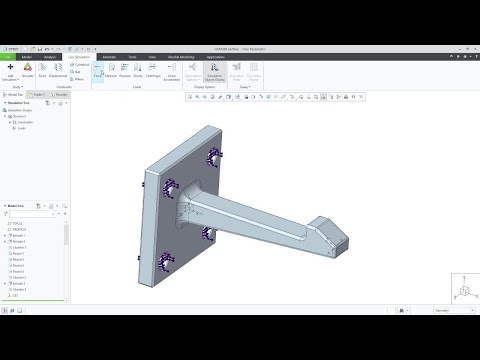Open Simulation Report tool
Viewport: 480px width, 360px height.
point(254,72)
